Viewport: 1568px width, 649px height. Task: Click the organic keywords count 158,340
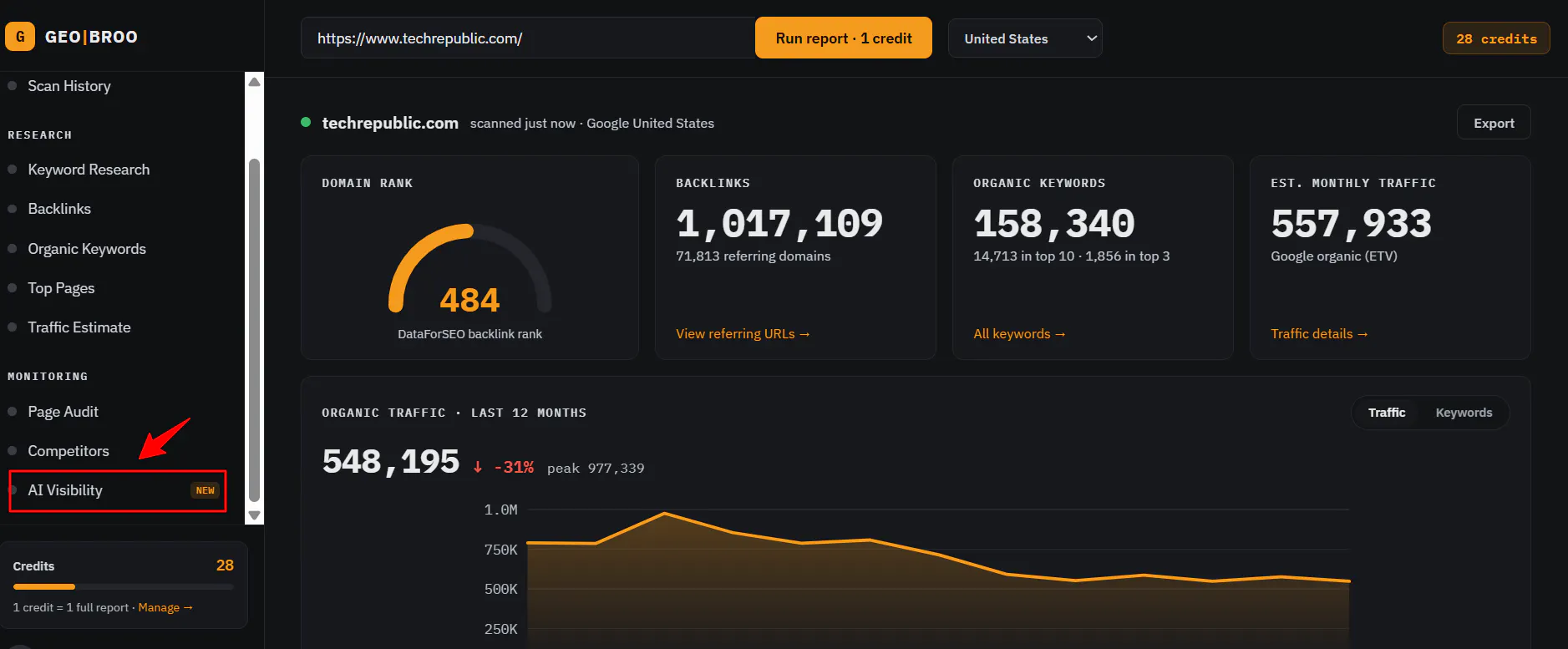pos(1054,223)
